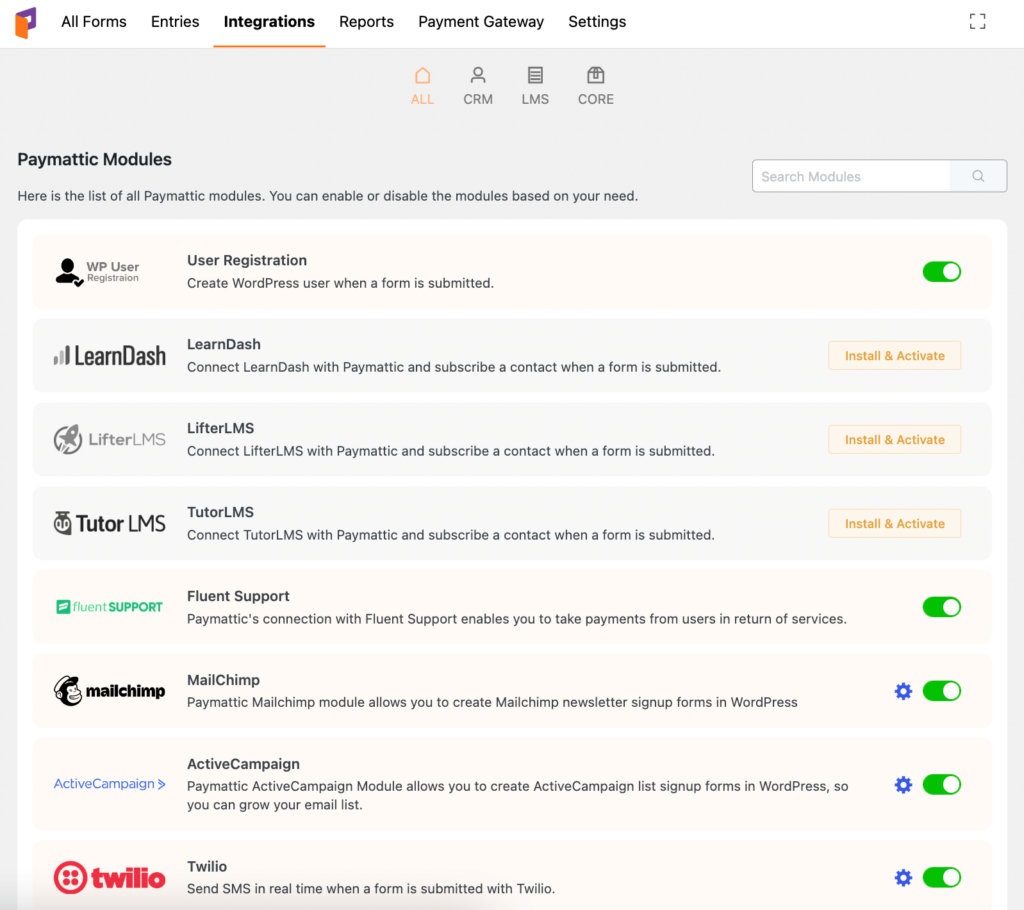Go to the Entries tab
Screen dimensions: 1024x910
pyautogui.click(x=175, y=22)
